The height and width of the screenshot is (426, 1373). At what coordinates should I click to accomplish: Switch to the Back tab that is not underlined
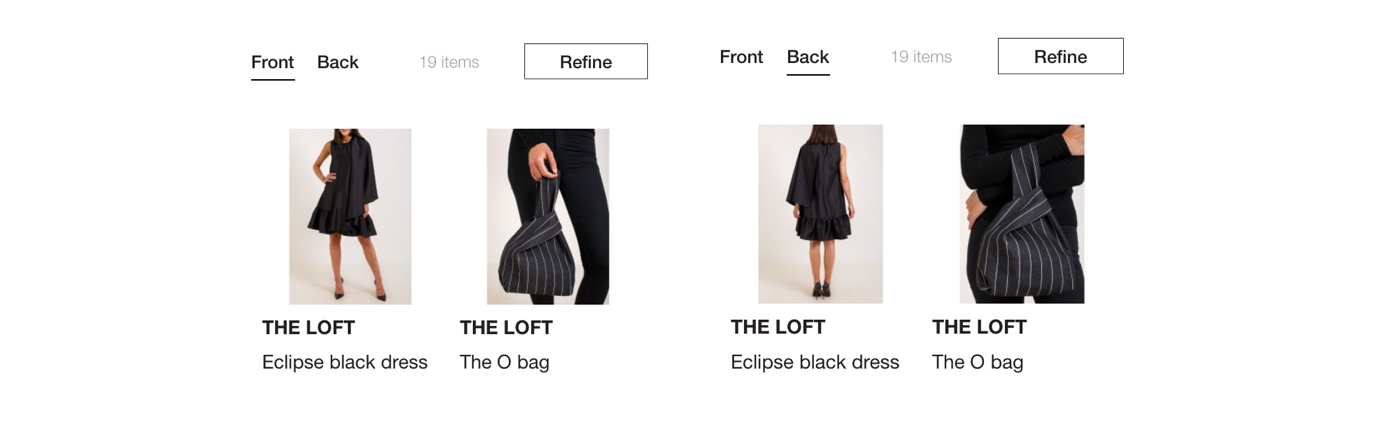pyautogui.click(x=337, y=62)
